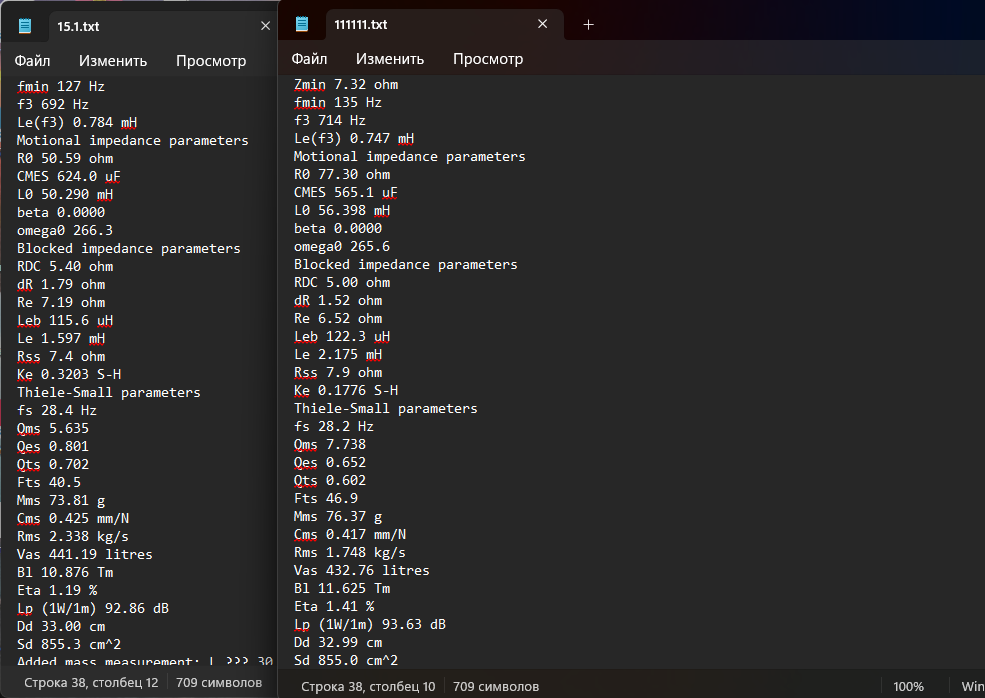Click the line 'Vas 441.19 litres'

(85, 554)
